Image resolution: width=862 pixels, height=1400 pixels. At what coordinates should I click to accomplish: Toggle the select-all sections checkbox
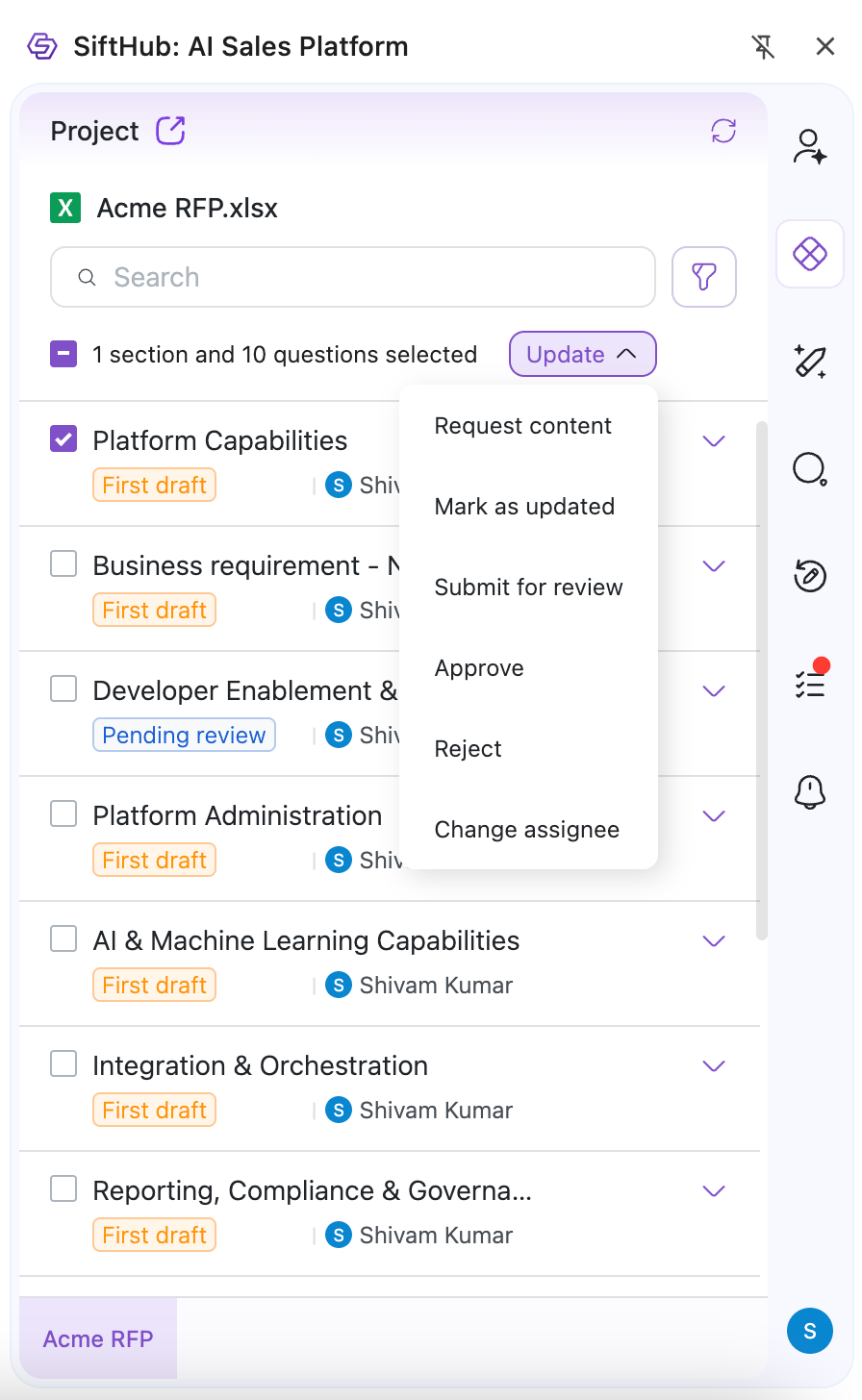(x=63, y=354)
